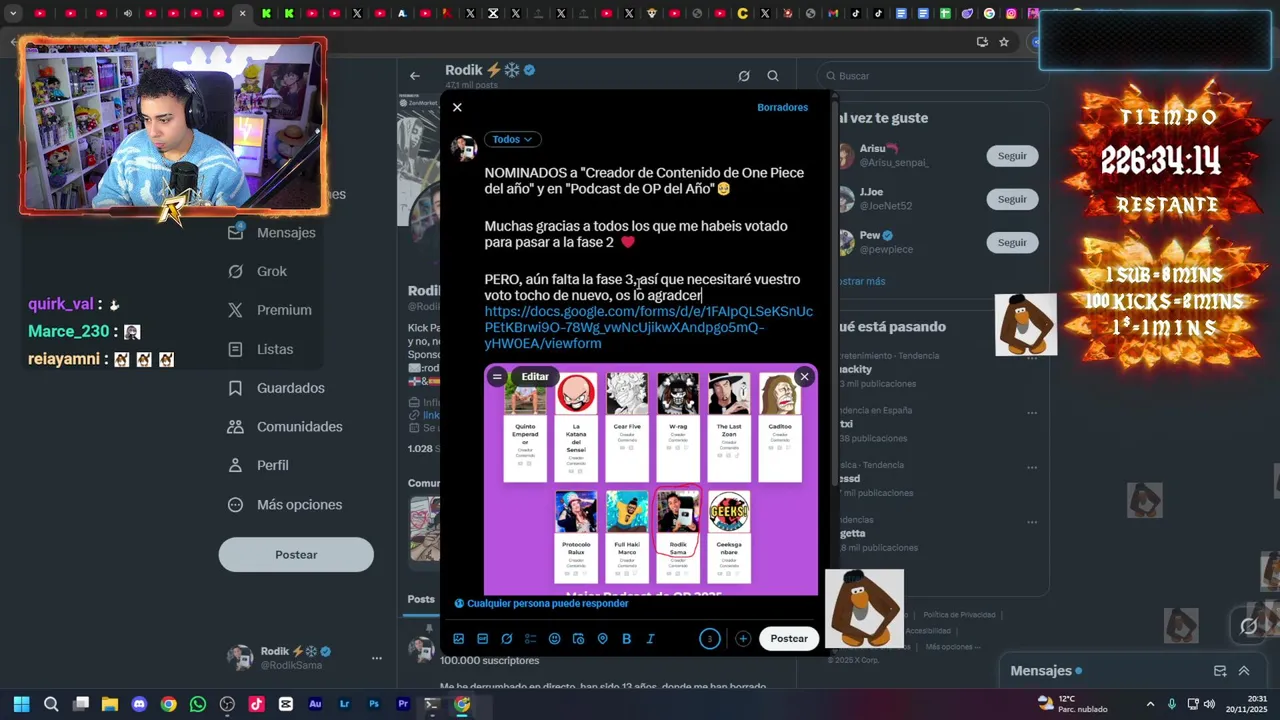Open Grok in sidebar
The width and height of the screenshot is (1280, 720).
pyautogui.click(x=257, y=271)
